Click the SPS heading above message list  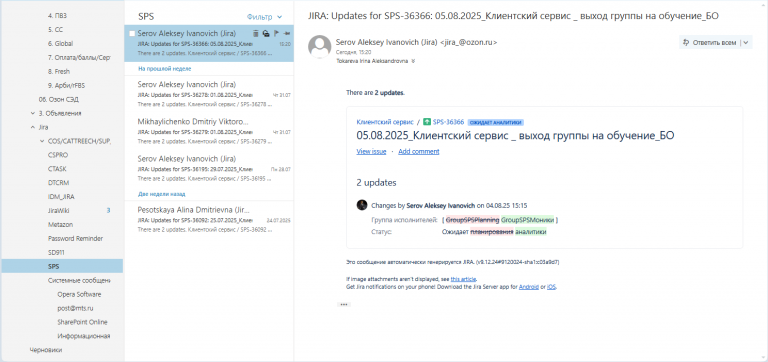tap(146, 16)
